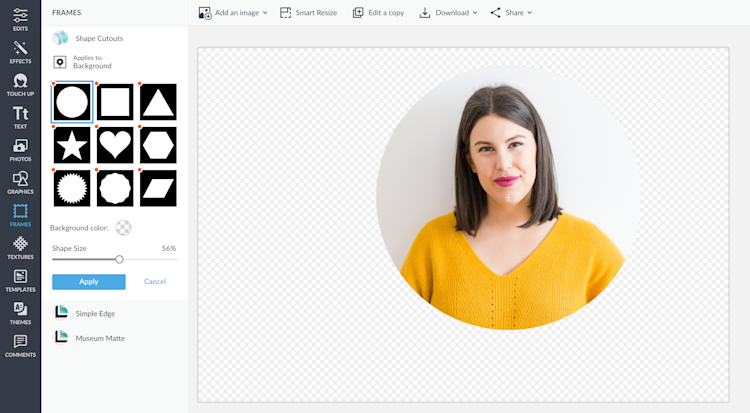
Task: Click the FRAMES panel heading
Action: tap(66, 12)
